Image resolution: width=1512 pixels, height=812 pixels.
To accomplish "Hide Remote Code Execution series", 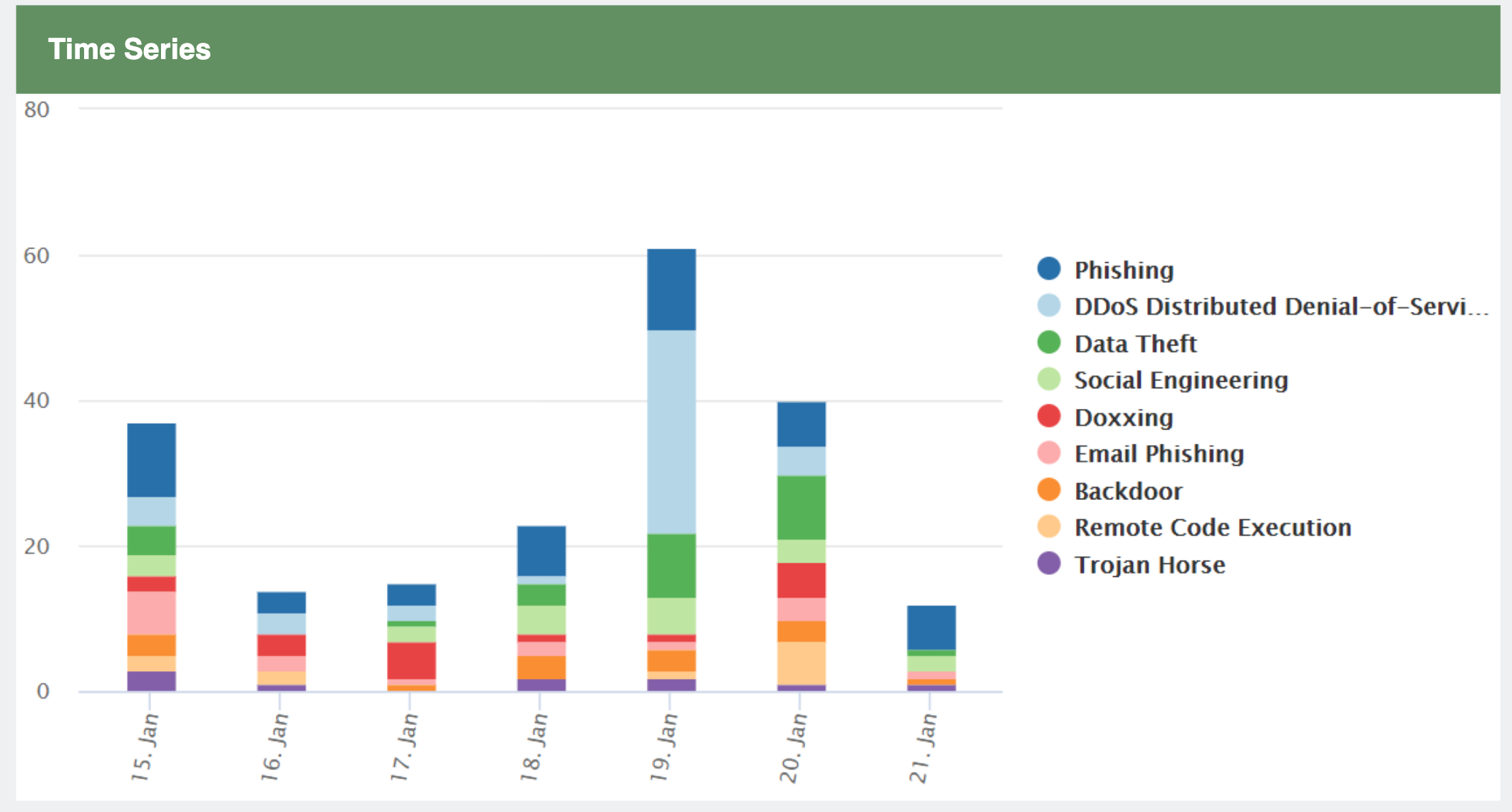I will 1212,528.
